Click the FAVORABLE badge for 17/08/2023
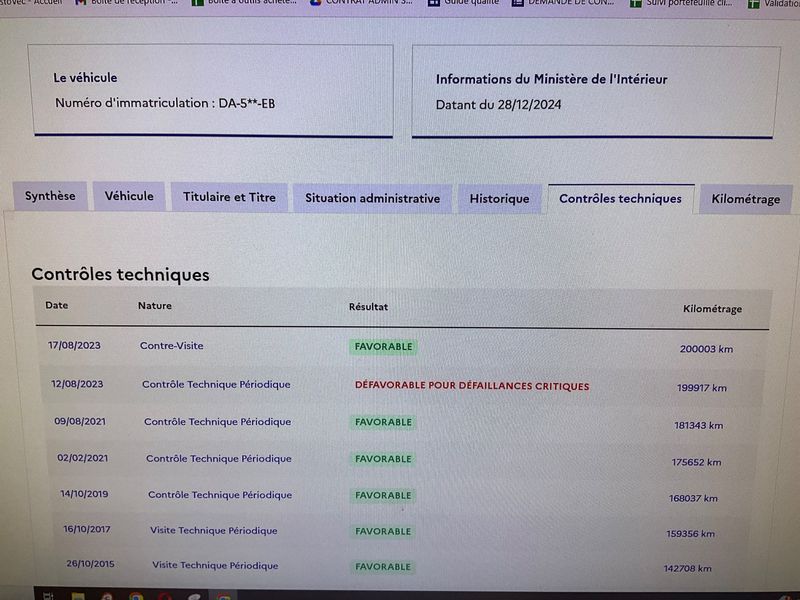 coord(383,347)
